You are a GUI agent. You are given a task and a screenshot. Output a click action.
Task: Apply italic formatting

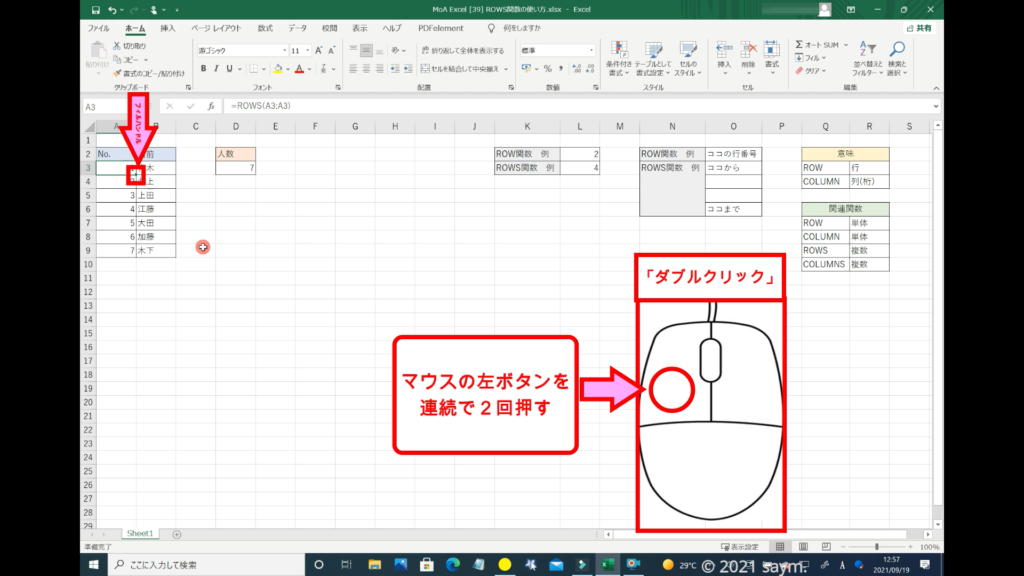(216, 69)
